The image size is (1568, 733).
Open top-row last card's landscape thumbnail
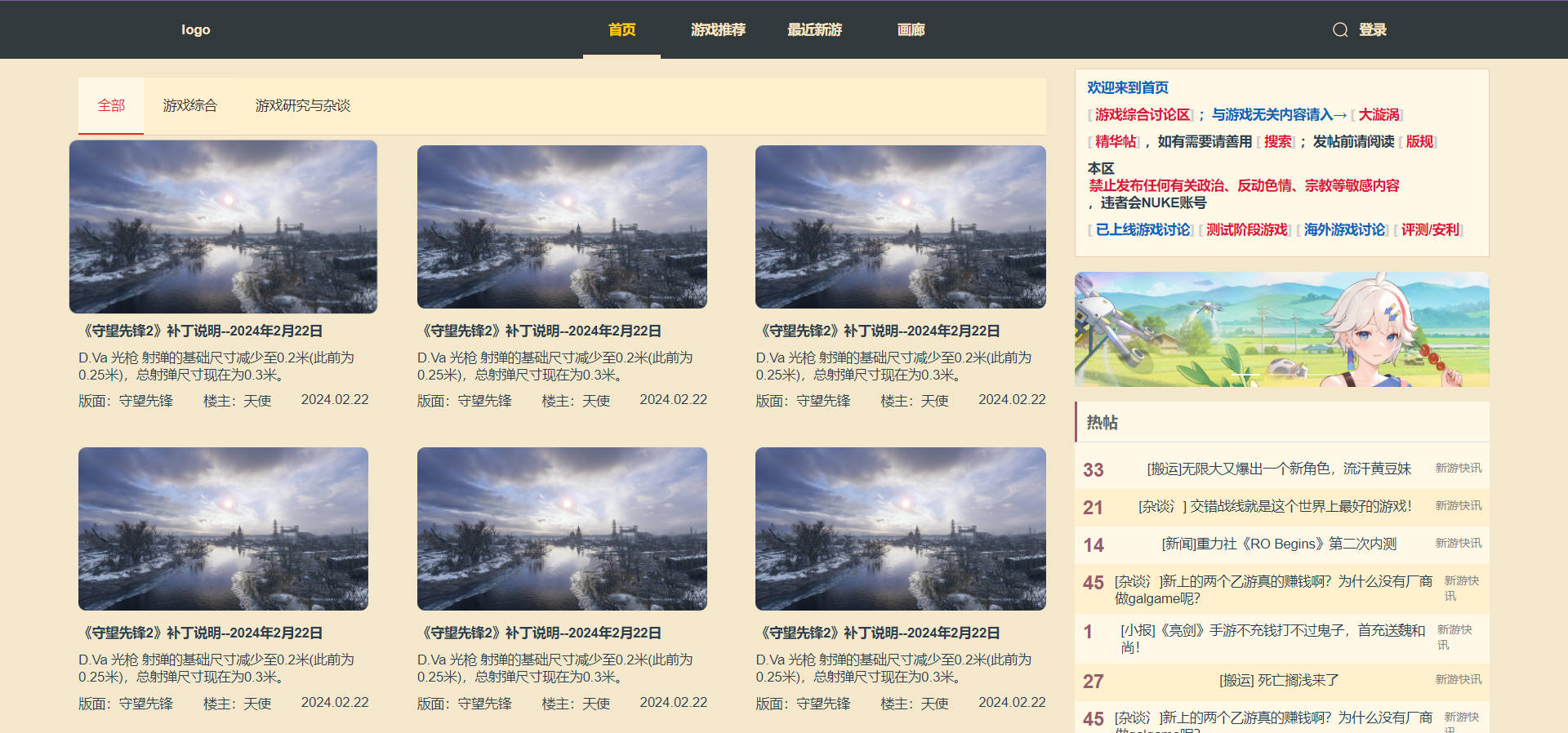coord(901,227)
